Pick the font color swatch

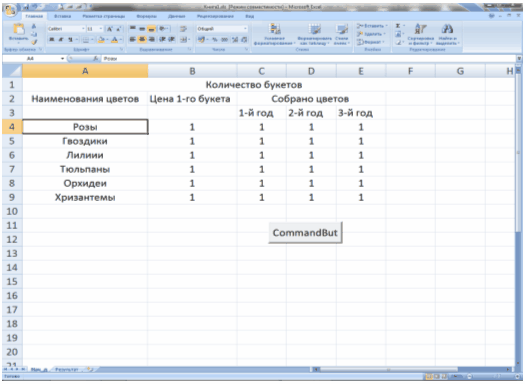click(x=114, y=40)
